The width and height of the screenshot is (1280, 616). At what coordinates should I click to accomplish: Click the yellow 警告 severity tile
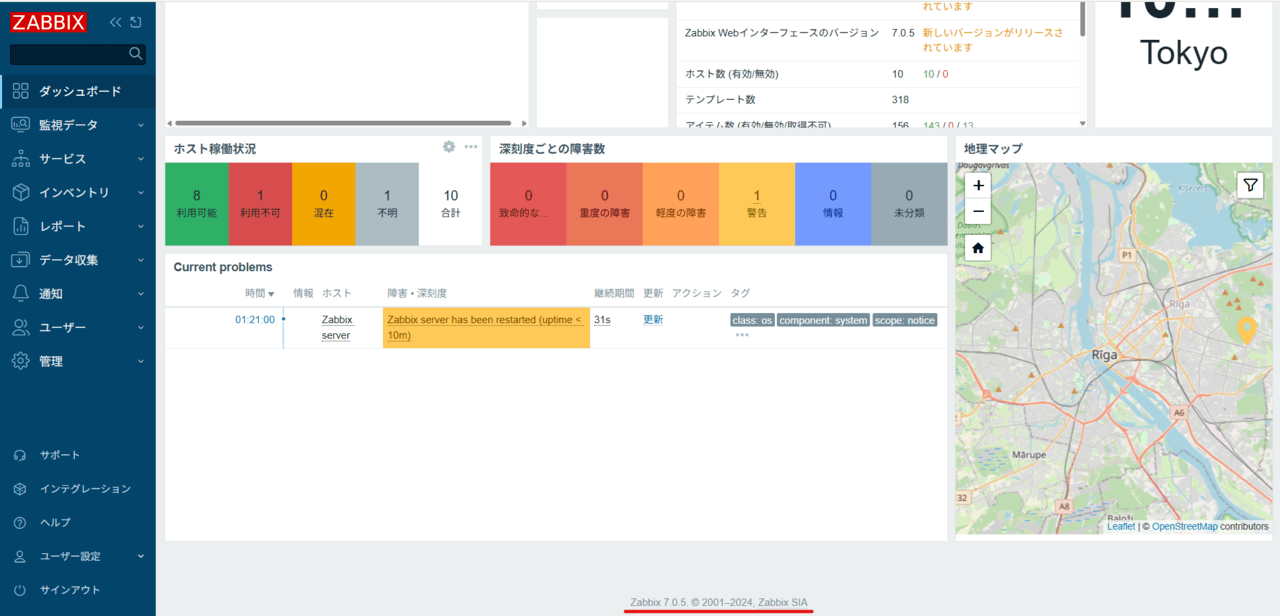tap(757, 204)
